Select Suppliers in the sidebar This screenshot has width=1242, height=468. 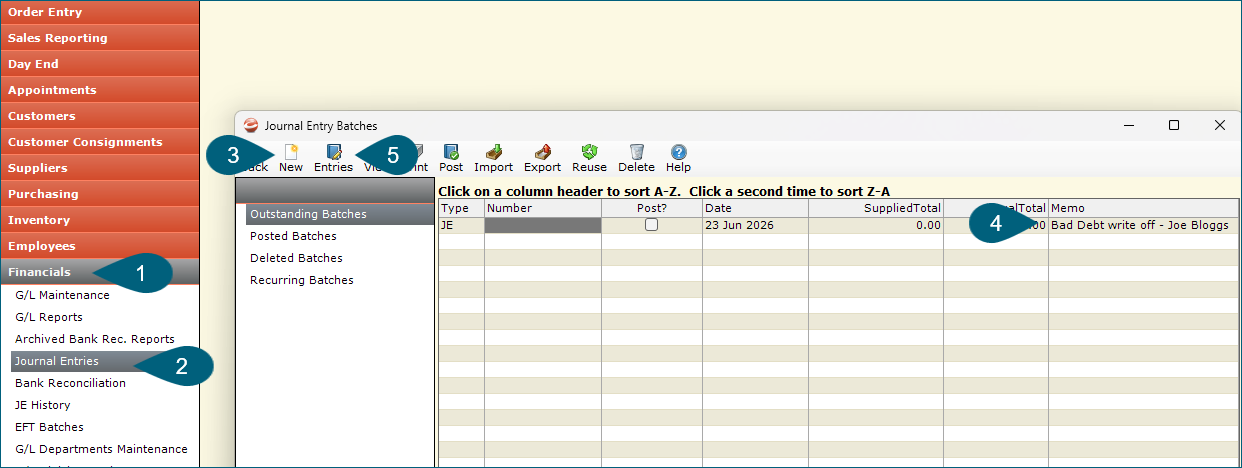tap(100, 168)
